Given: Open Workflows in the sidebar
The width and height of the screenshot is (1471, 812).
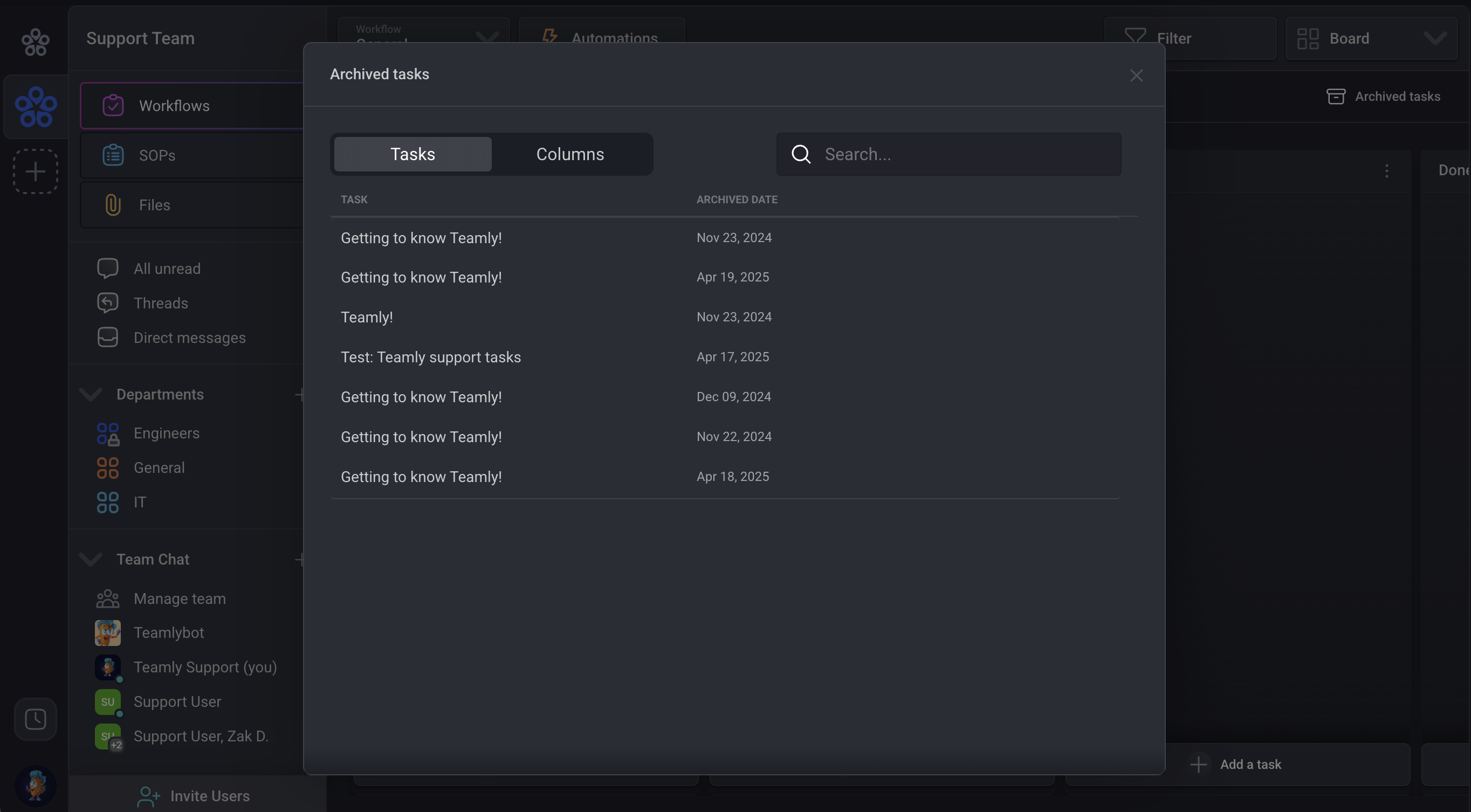Looking at the screenshot, I should click(174, 106).
